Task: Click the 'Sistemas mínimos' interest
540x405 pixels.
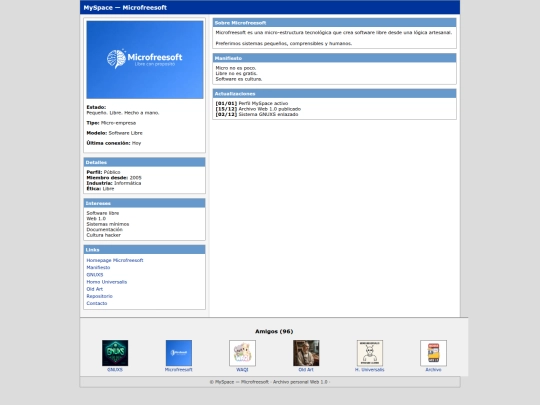Action: pos(108,224)
